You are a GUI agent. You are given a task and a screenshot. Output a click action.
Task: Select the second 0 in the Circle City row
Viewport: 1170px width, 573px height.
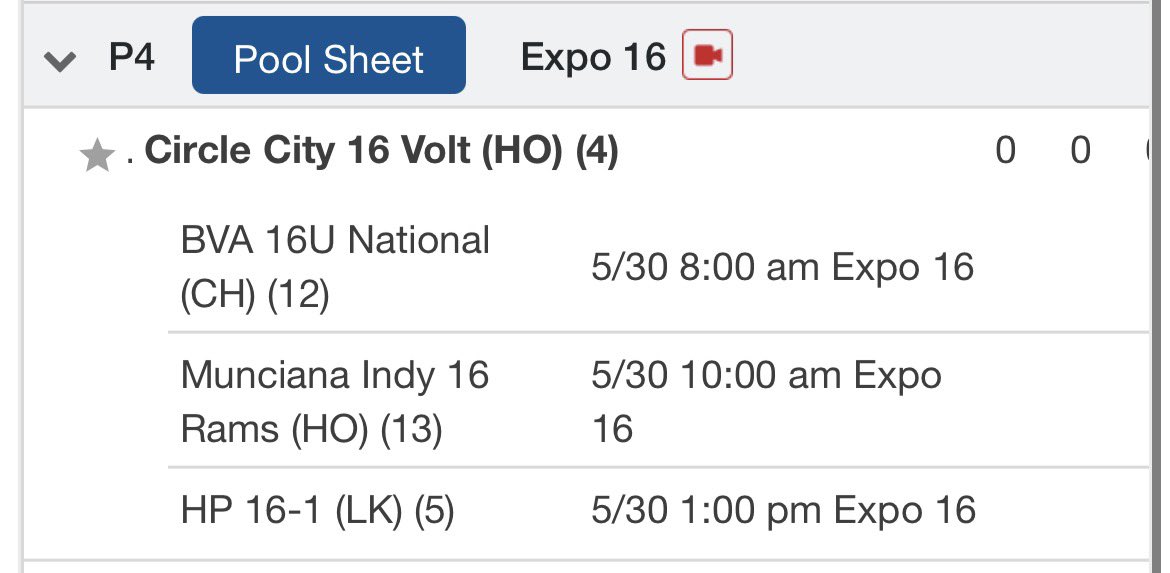pyautogui.click(x=1080, y=151)
